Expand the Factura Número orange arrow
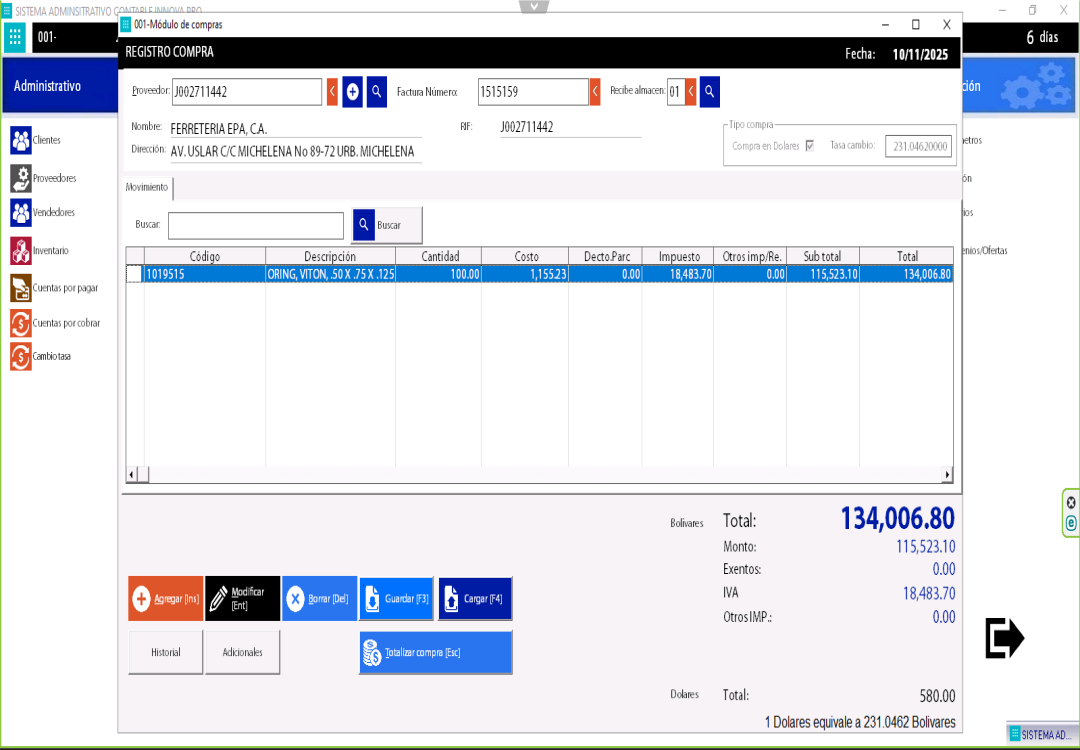The image size is (1080, 750). [x=595, y=92]
